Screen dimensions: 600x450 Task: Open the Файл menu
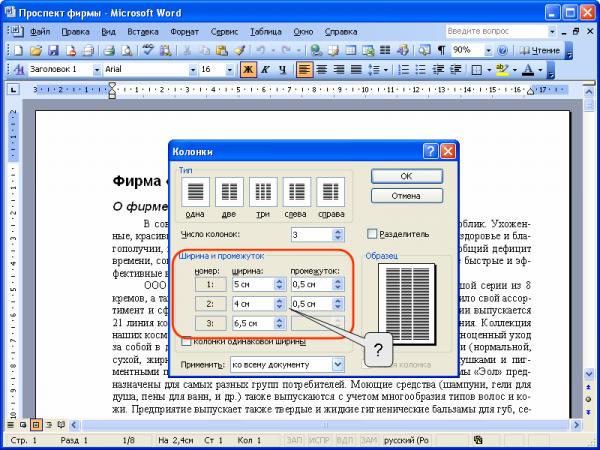point(40,32)
